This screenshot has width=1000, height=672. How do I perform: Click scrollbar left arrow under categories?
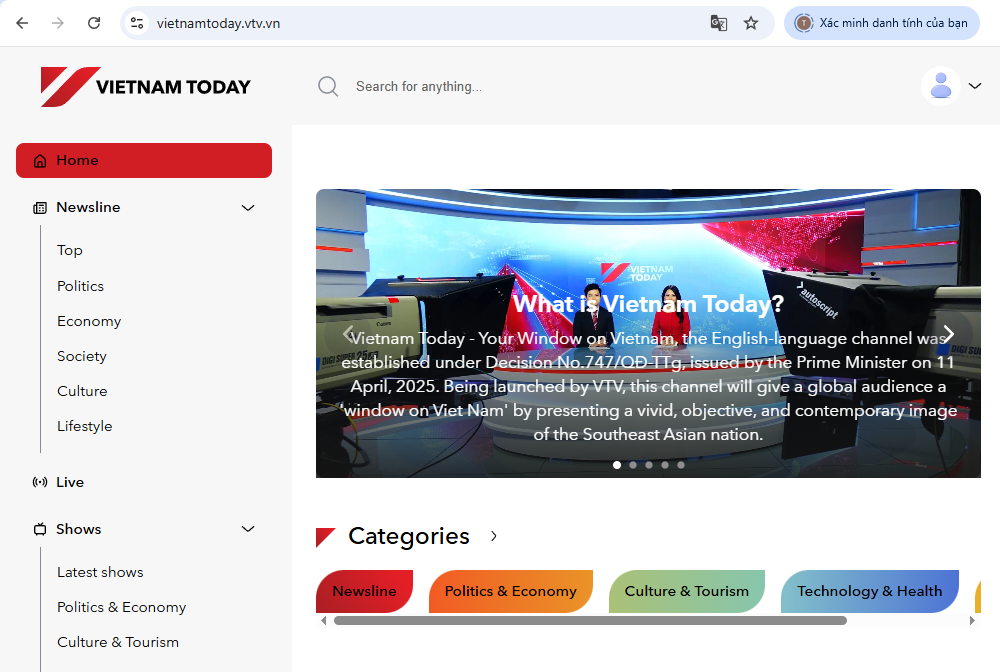point(324,620)
